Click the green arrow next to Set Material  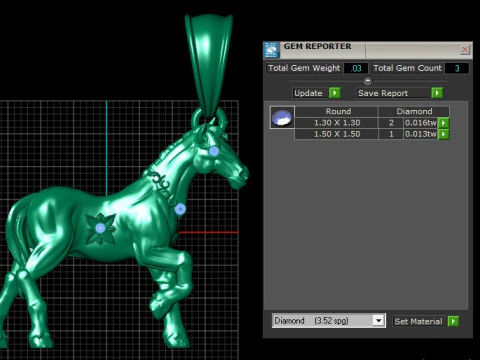(453, 321)
